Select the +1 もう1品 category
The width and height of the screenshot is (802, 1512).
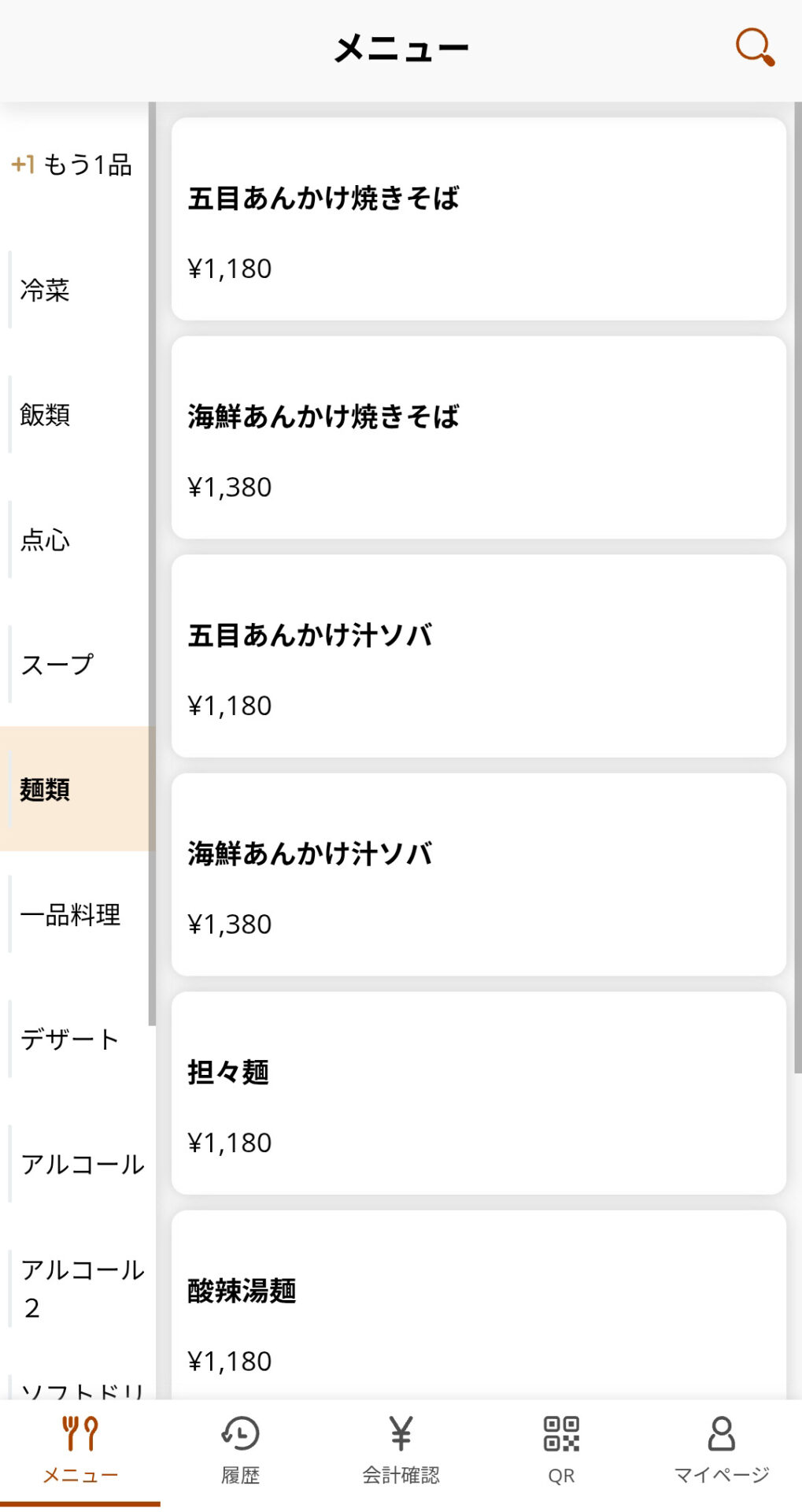click(x=72, y=165)
